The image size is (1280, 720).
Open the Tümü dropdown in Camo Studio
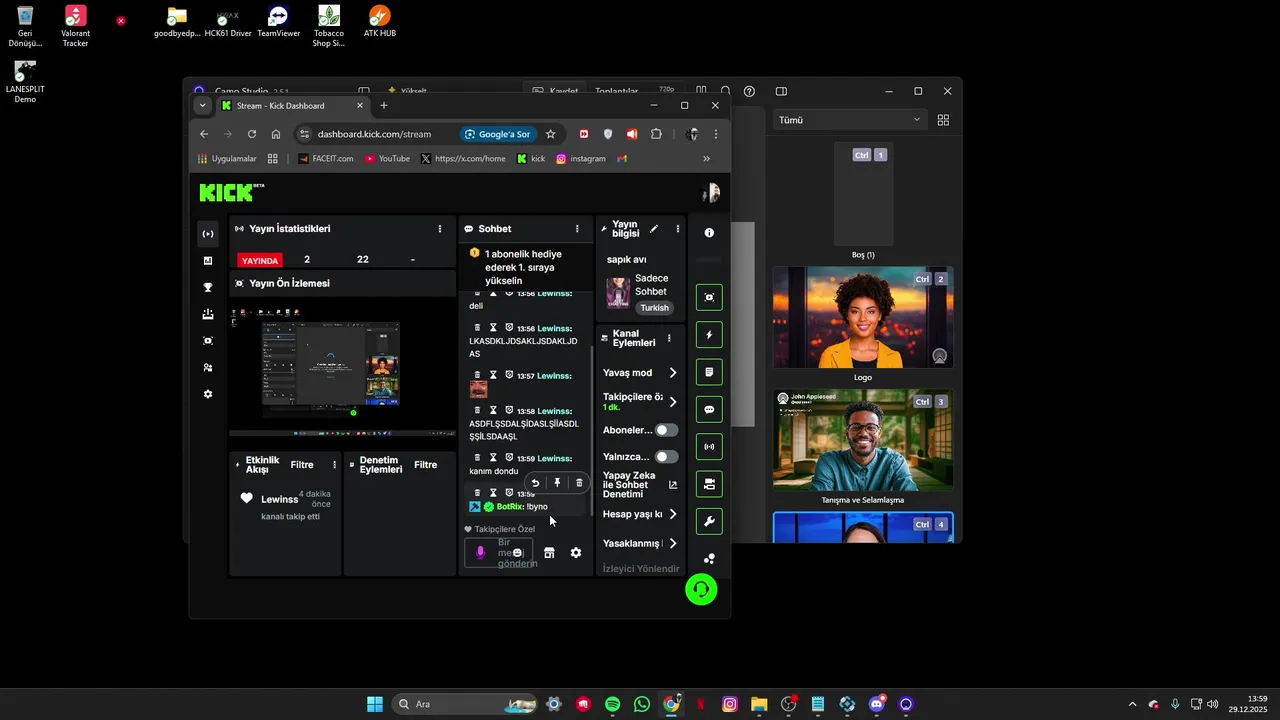pos(849,120)
